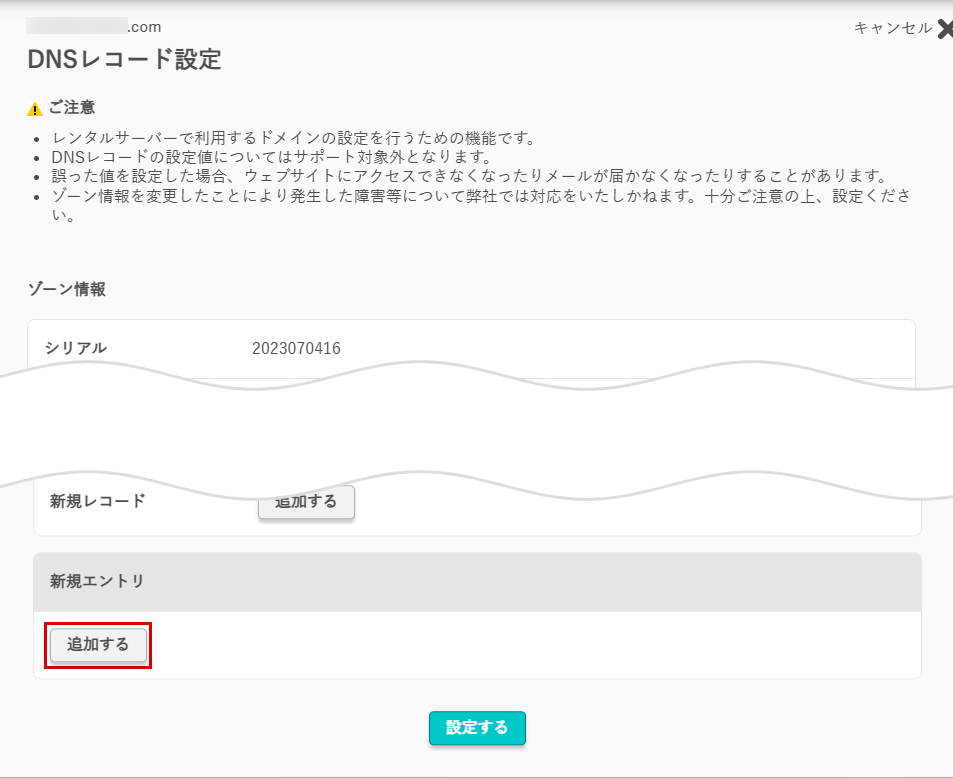Click the シリアル label

click(75, 348)
